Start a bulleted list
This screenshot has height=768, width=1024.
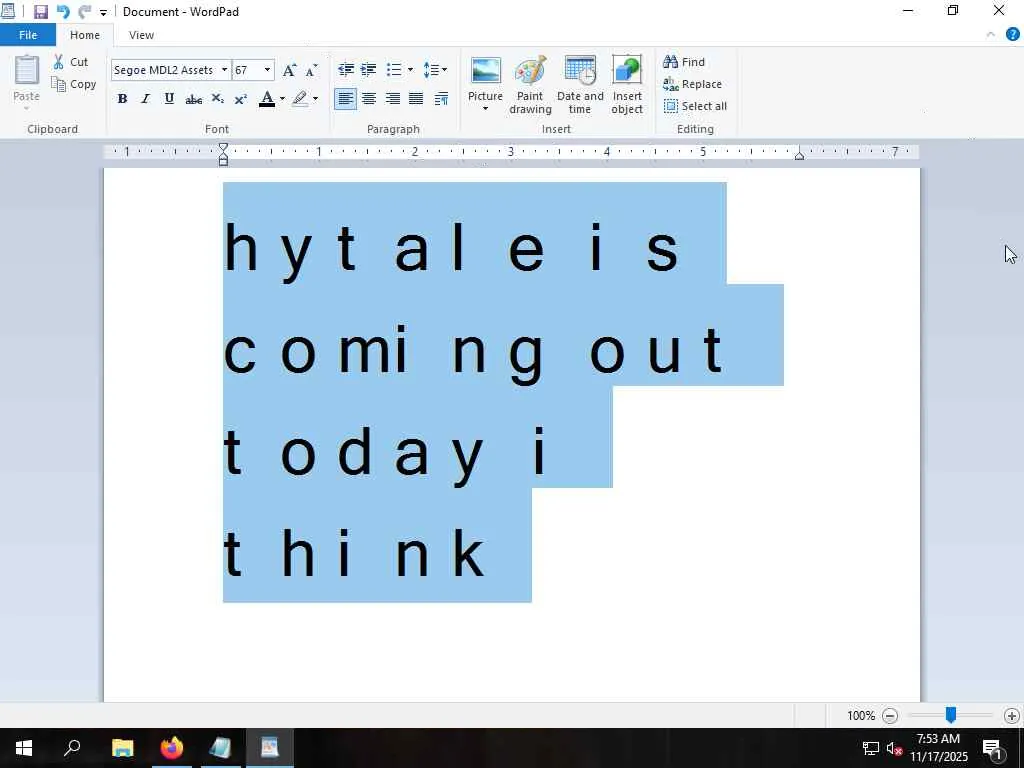click(x=394, y=69)
